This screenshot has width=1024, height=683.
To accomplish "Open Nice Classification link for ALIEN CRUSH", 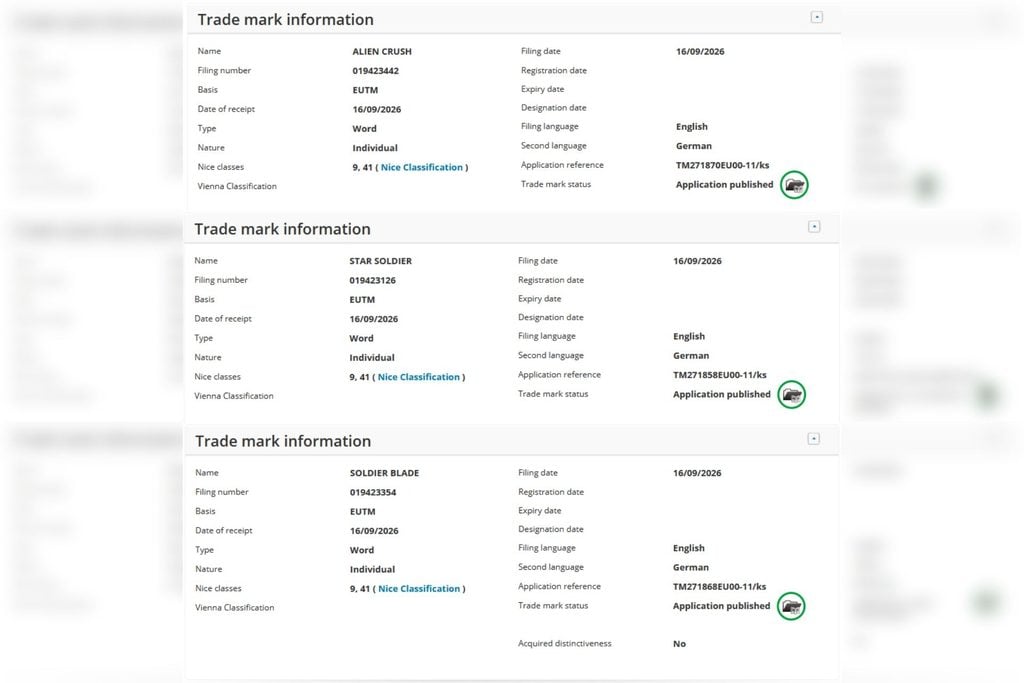I will point(422,167).
